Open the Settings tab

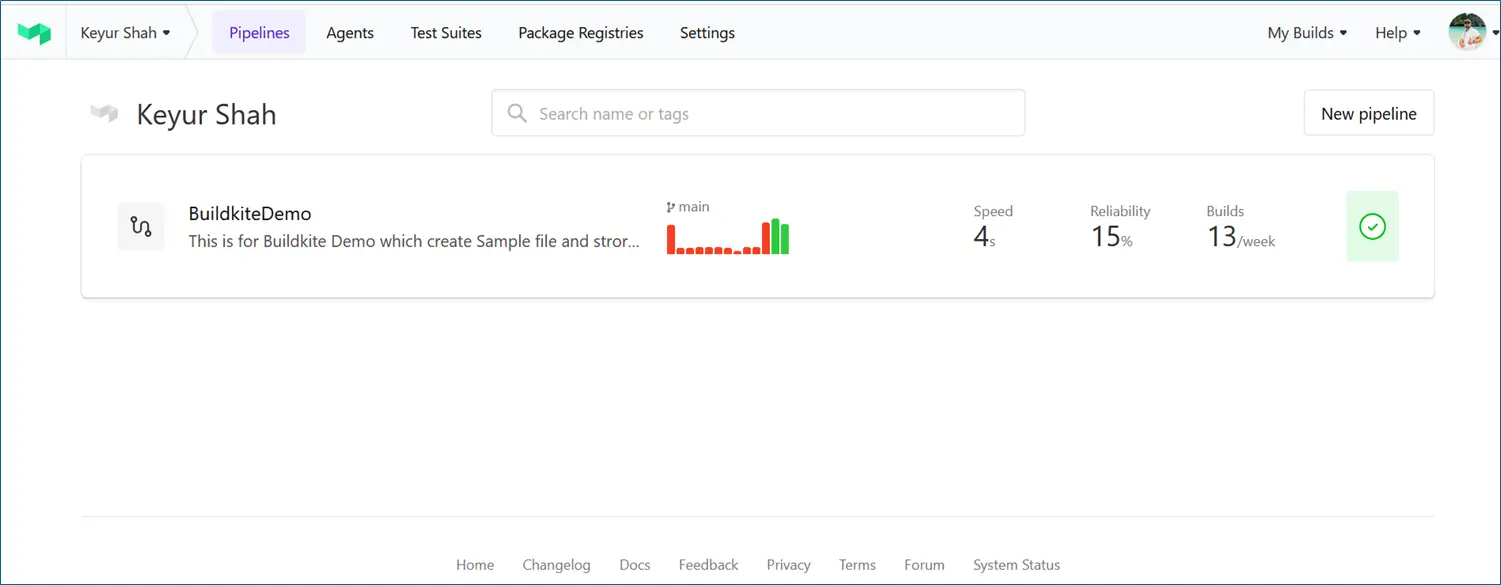tap(707, 33)
